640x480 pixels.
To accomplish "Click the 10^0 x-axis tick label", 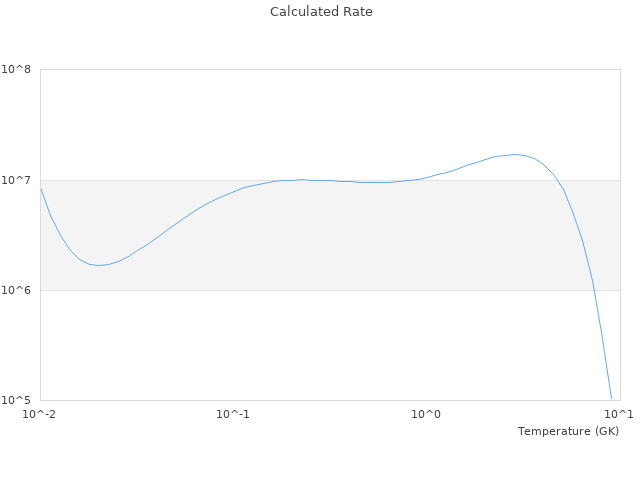I will (x=427, y=414).
